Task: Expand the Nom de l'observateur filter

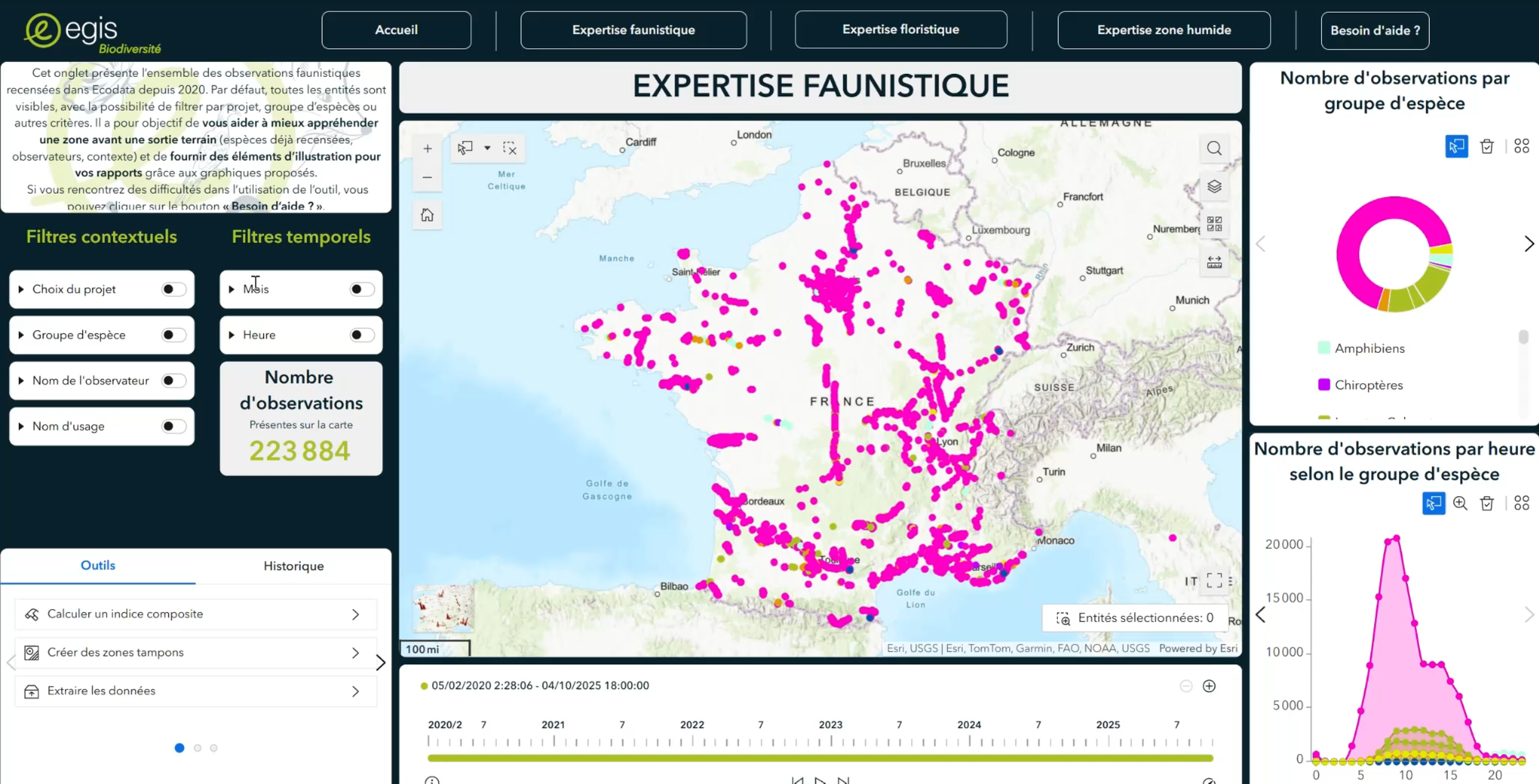Action: coord(22,381)
